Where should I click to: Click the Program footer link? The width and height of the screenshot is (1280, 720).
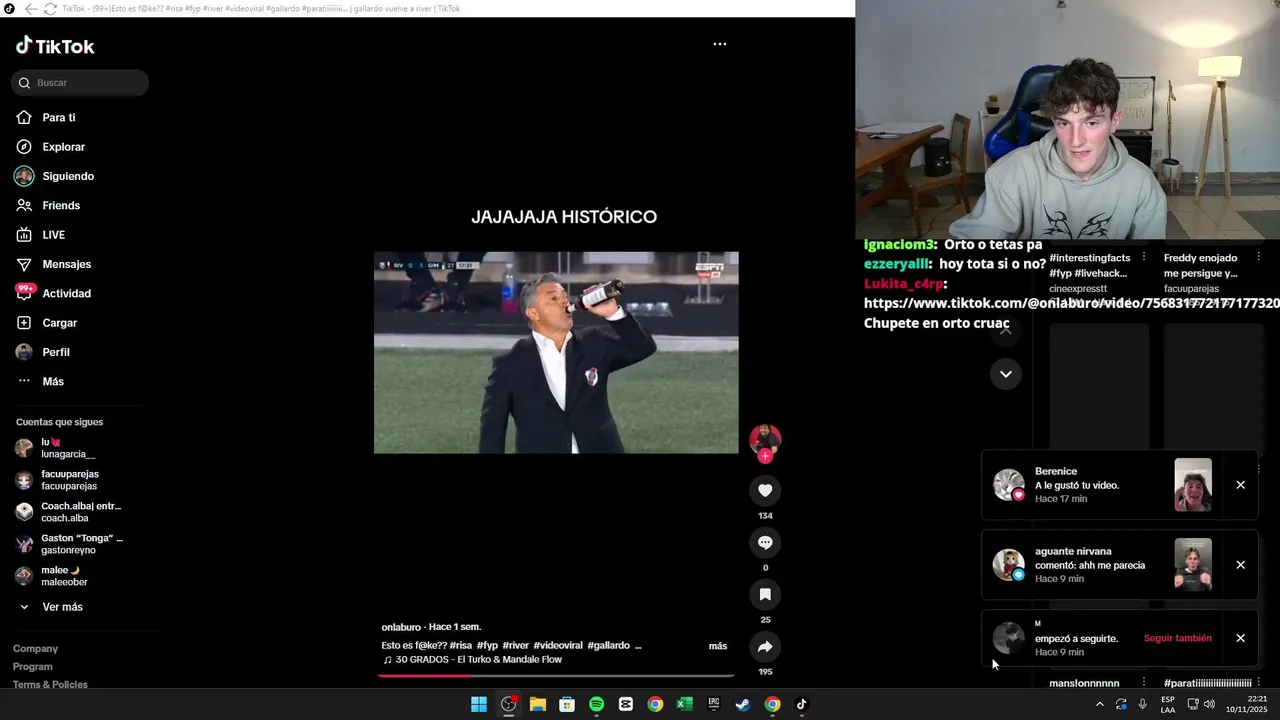(33, 667)
